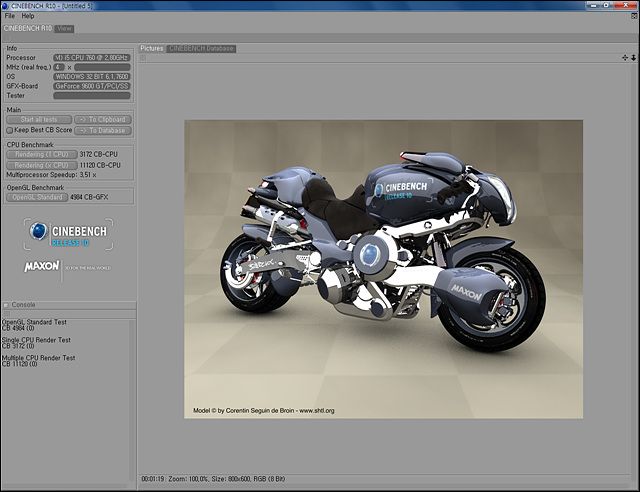Send results with the To Database button
The width and height of the screenshot is (640, 492).
pos(103,130)
